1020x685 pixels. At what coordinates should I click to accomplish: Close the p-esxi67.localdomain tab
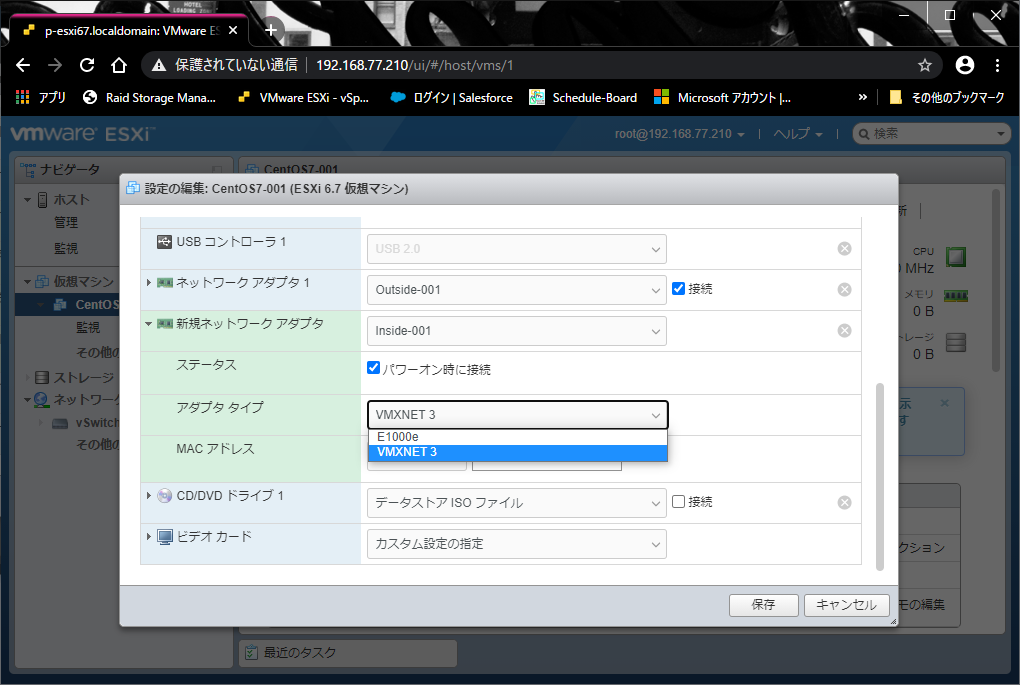pos(233,30)
